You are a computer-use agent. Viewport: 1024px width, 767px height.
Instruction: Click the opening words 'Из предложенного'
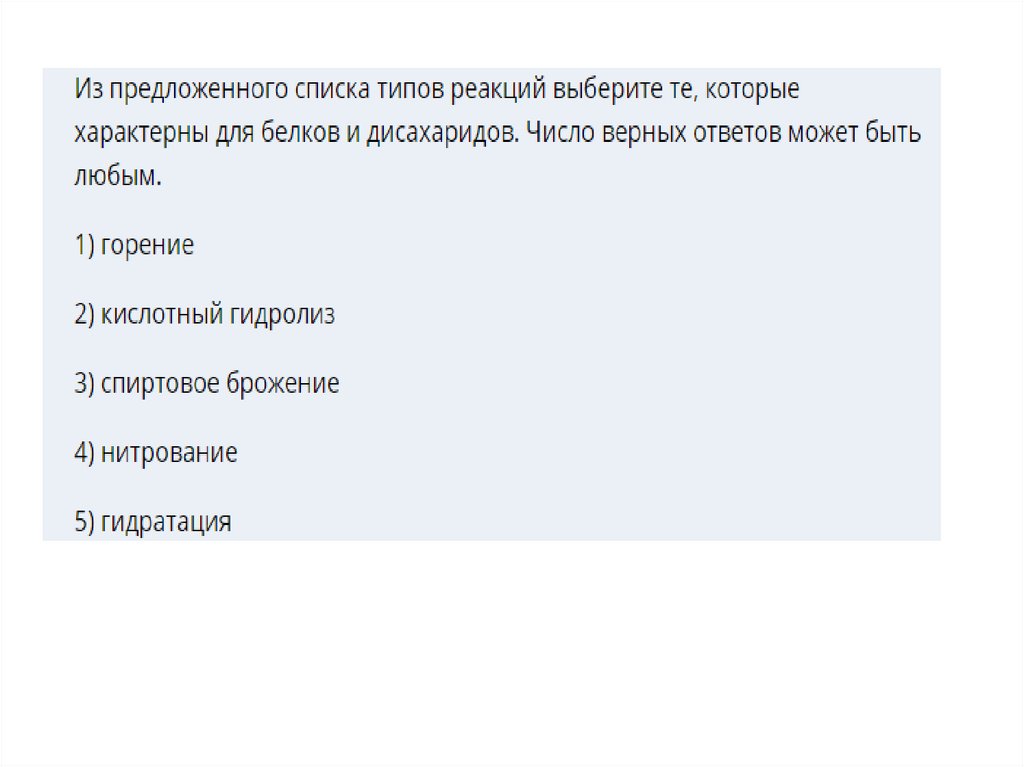pyautogui.click(x=170, y=89)
